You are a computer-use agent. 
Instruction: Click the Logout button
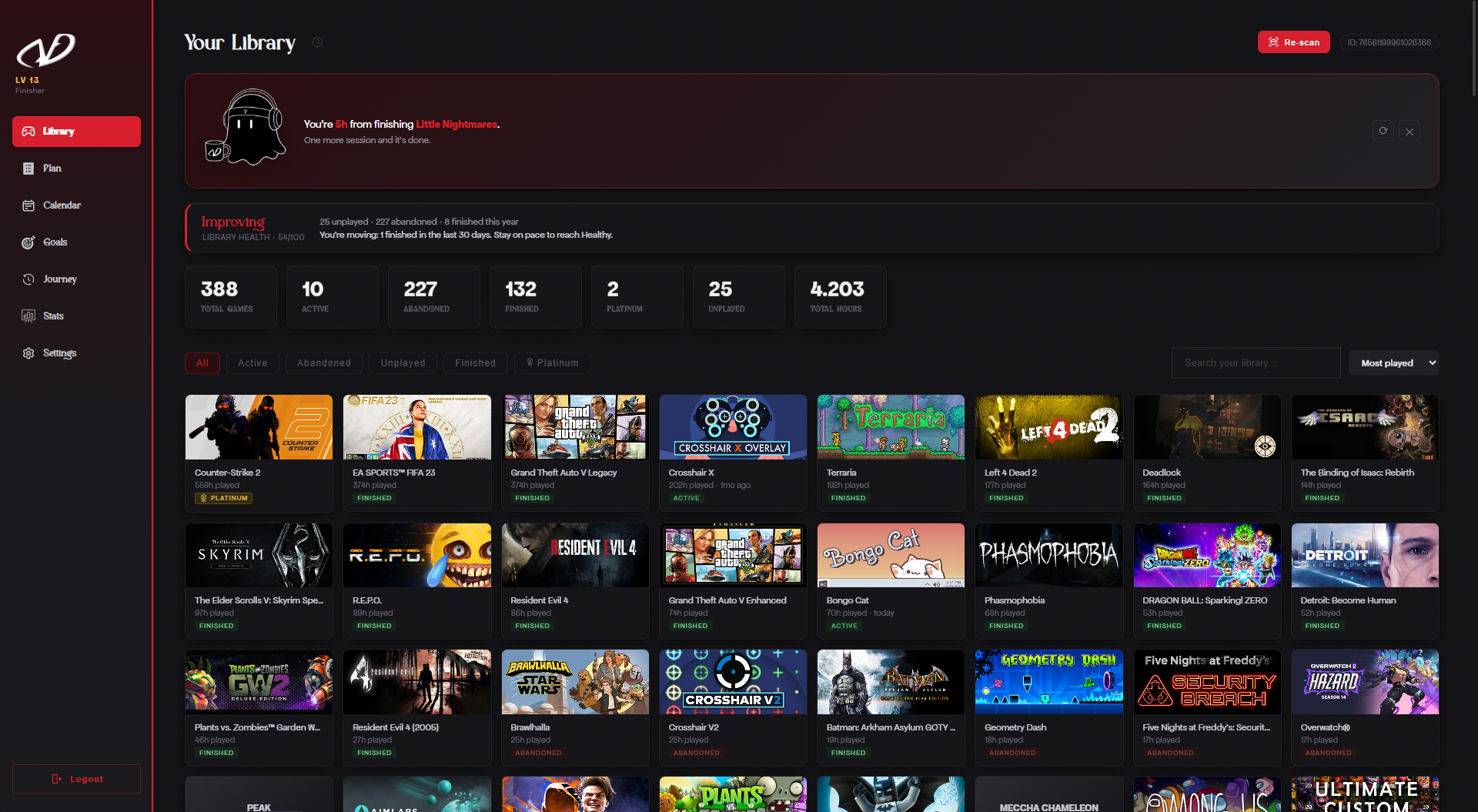click(77, 779)
